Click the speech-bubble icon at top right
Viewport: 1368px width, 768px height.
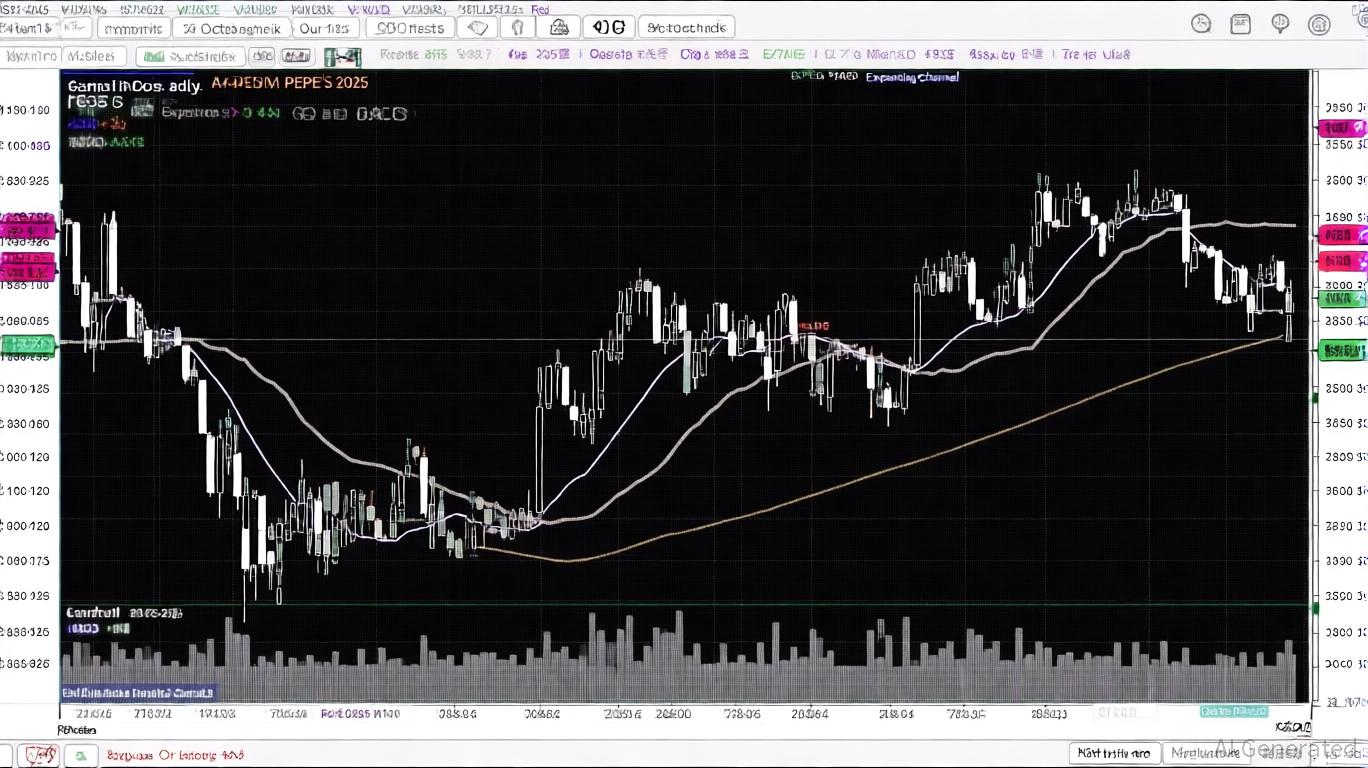click(x=1280, y=25)
